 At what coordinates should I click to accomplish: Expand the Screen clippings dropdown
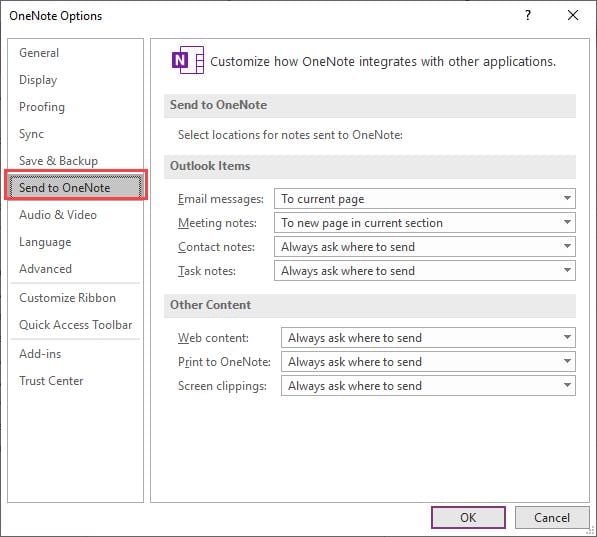click(x=428, y=385)
